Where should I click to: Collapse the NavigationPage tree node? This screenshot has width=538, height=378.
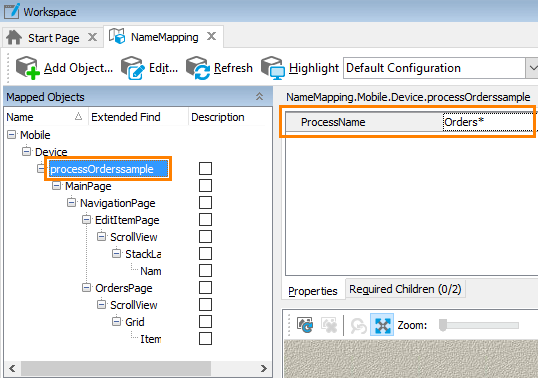[71, 202]
